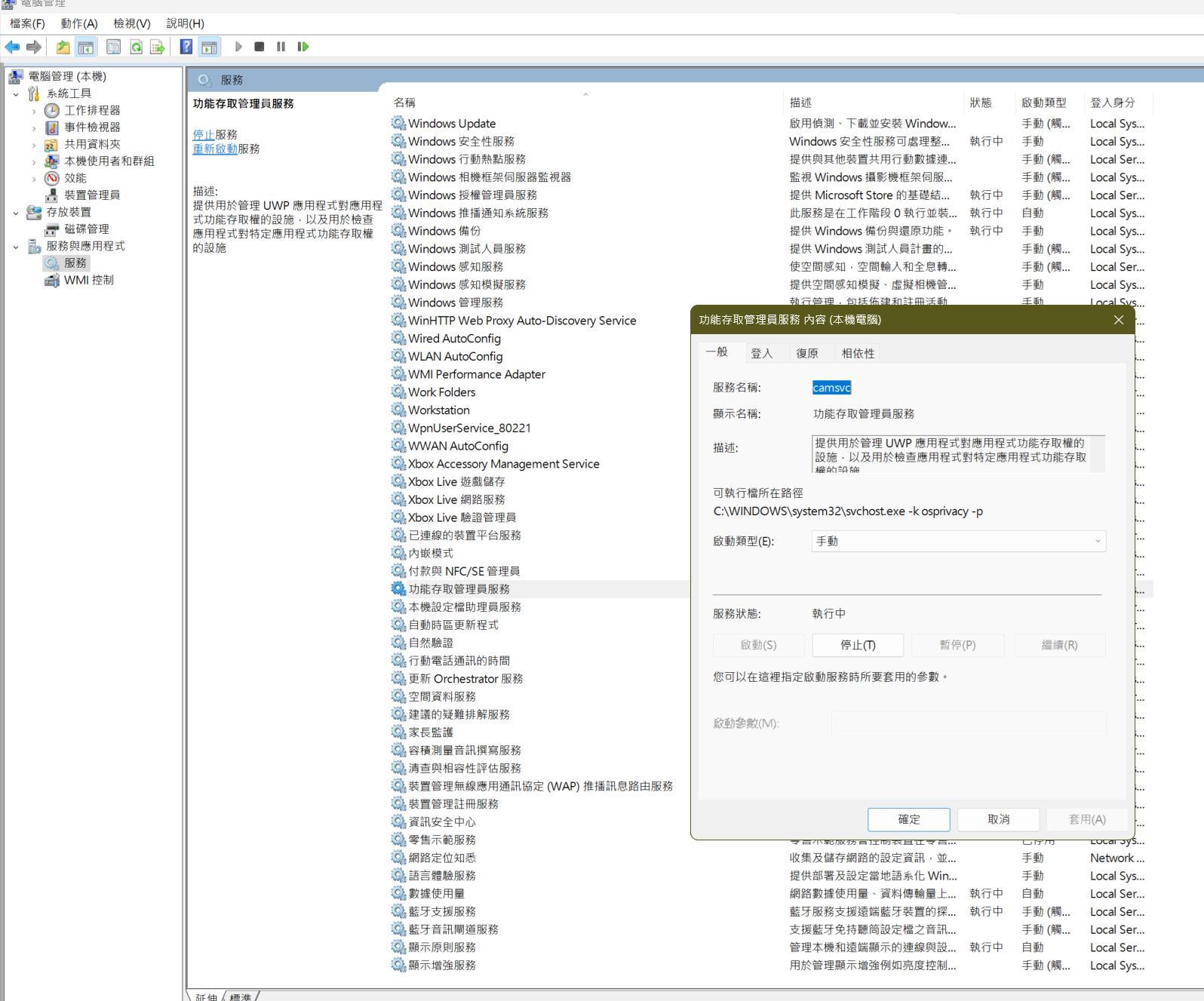Click the 停止 service link in left pane
The image size is (1204, 1001).
pyautogui.click(x=204, y=134)
